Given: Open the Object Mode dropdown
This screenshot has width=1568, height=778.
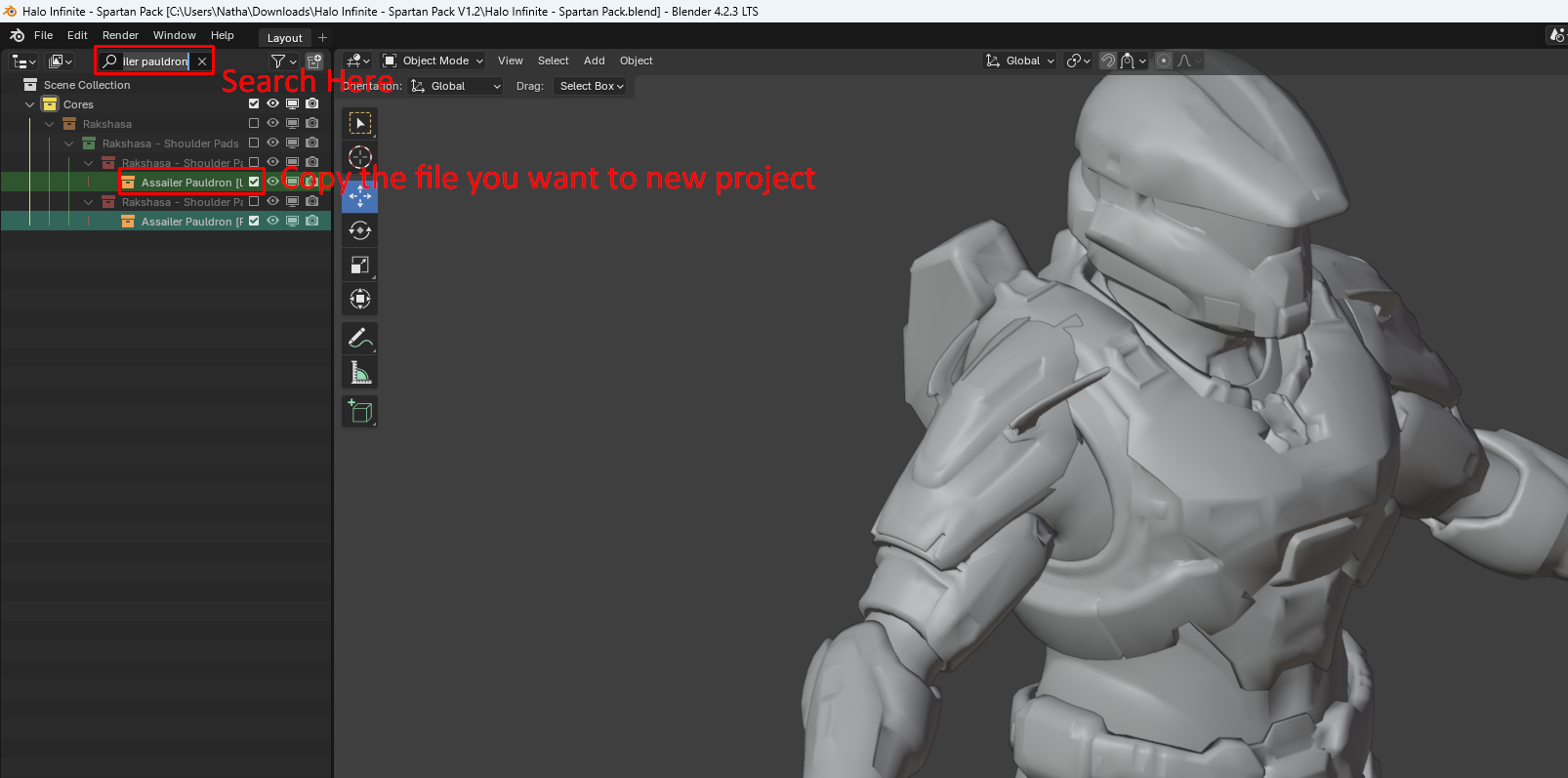Looking at the screenshot, I should pos(433,61).
